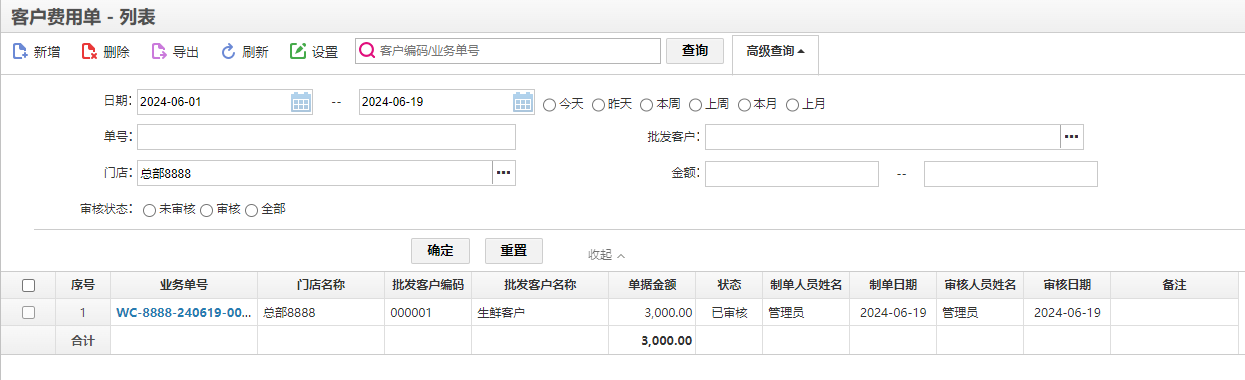Select 未审核 audit status radio
Screen dimensions: 1245x380
click(x=149, y=210)
